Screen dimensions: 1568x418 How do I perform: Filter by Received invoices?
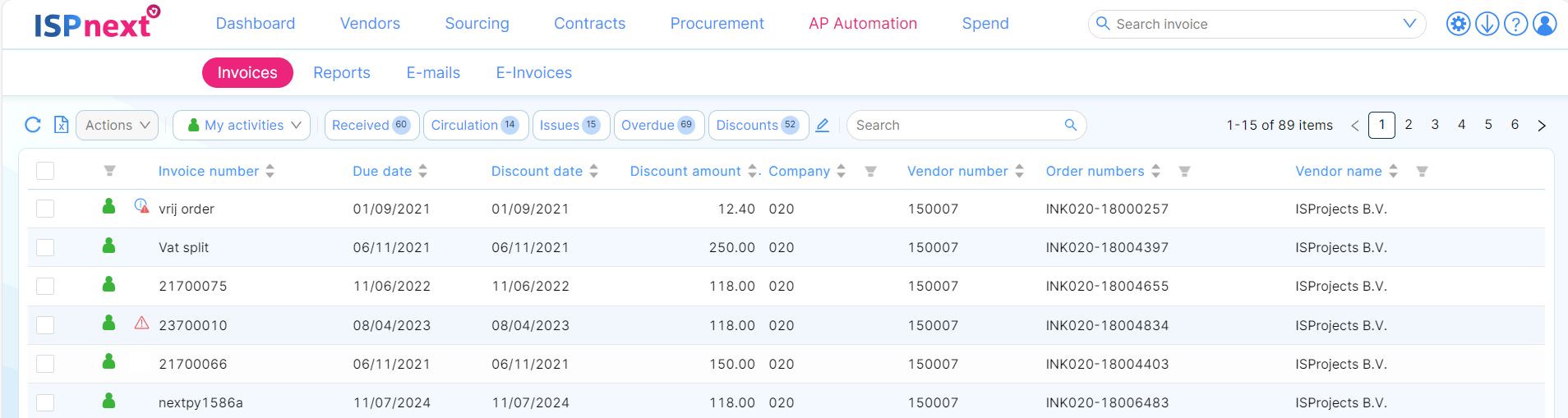(x=372, y=125)
